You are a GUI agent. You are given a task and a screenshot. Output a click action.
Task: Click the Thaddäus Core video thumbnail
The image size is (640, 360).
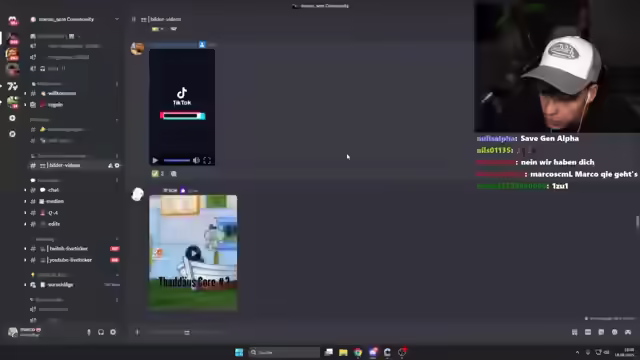click(x=193, y=253)
